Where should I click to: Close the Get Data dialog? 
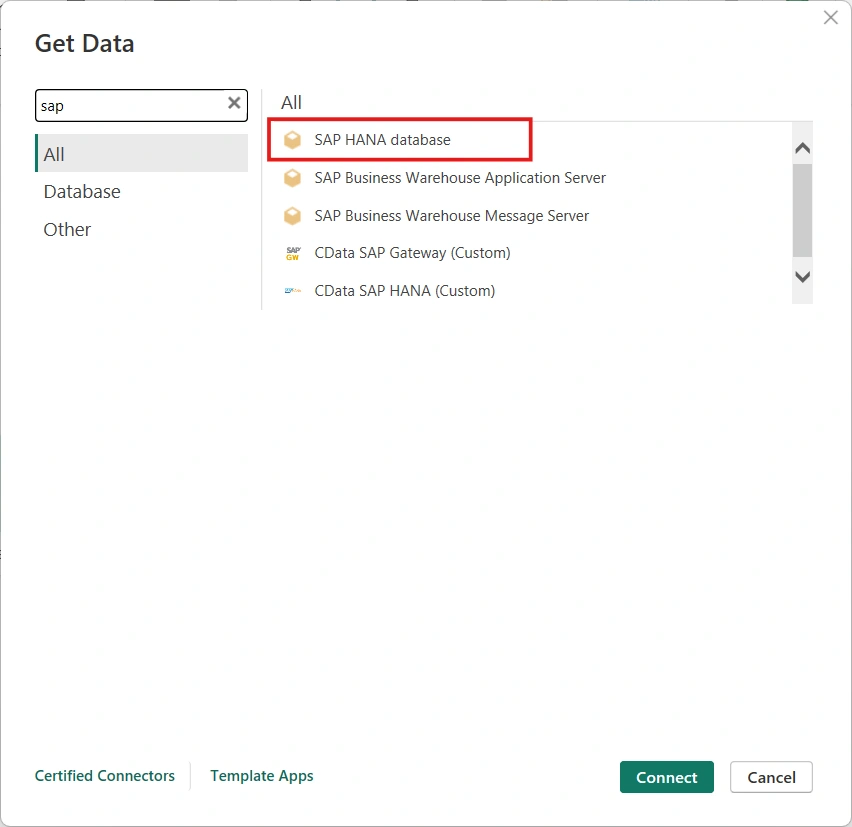830,17
